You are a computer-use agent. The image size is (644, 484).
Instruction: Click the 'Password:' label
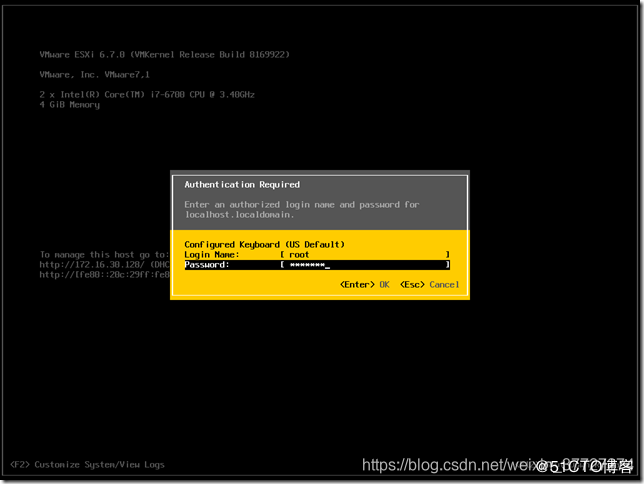207,265
